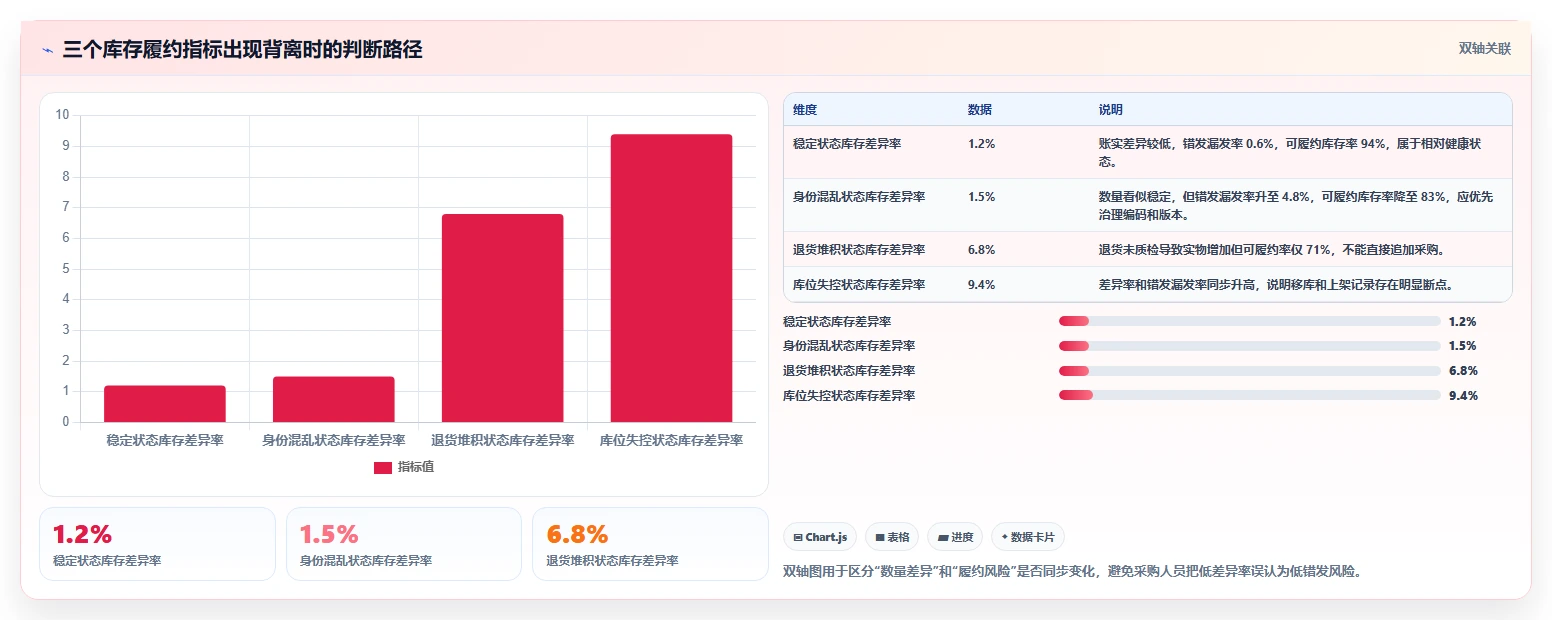Screen dimensions: 1552x620
Task: Select the 退货堆积状态库存差异率 bar in the chart
Action: pos(503,318)
